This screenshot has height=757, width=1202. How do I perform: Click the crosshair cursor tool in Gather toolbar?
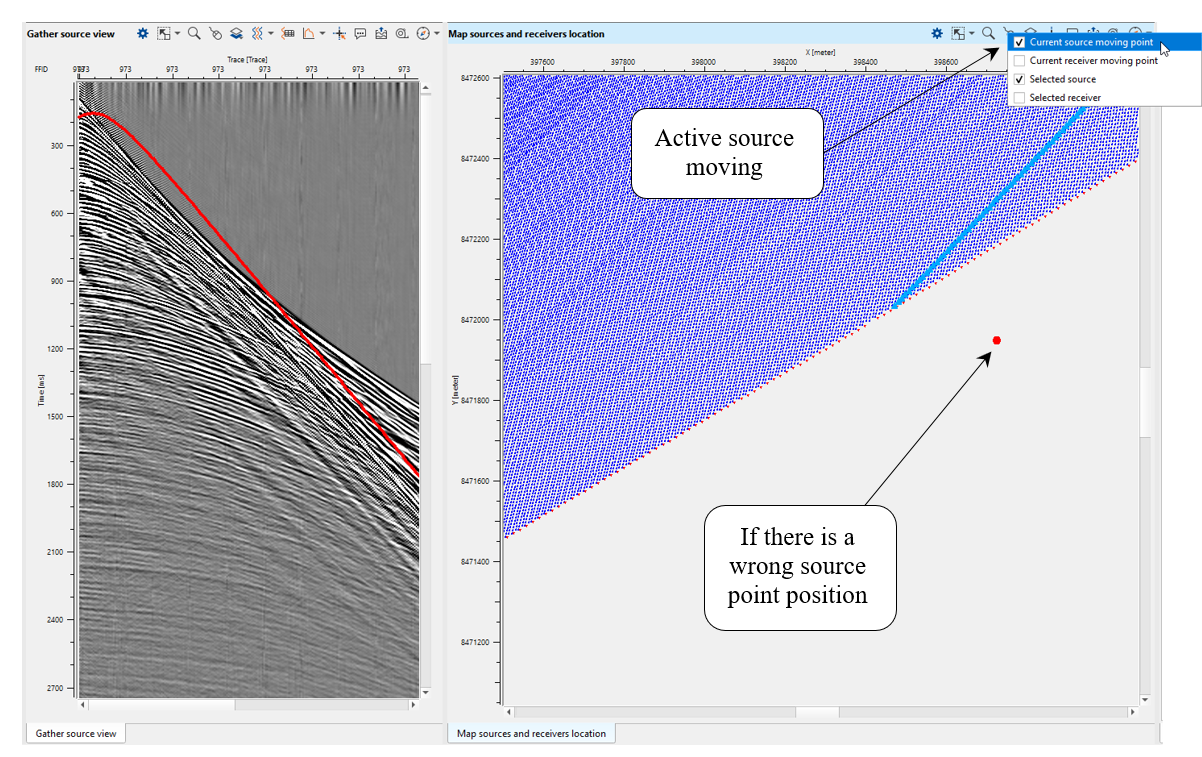point(339,33)
